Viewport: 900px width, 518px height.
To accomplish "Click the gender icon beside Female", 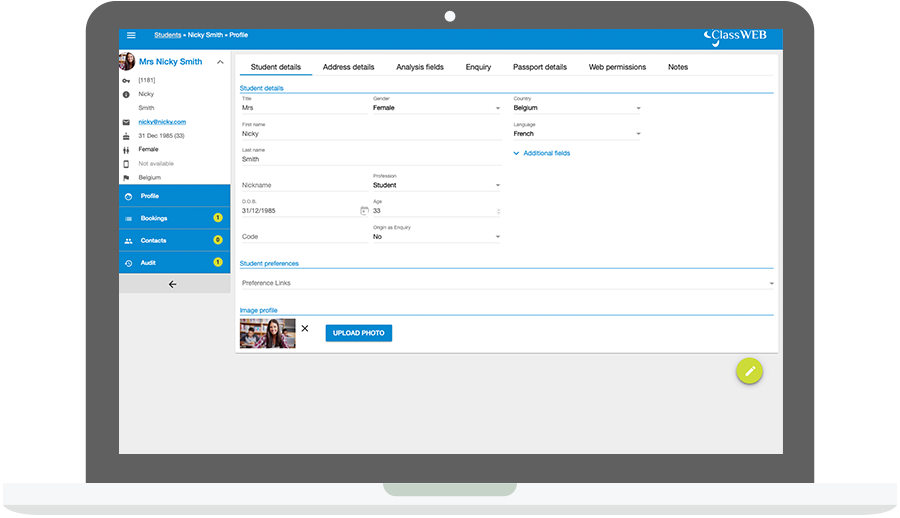I will pyautogui.click(x=126, y=150).
